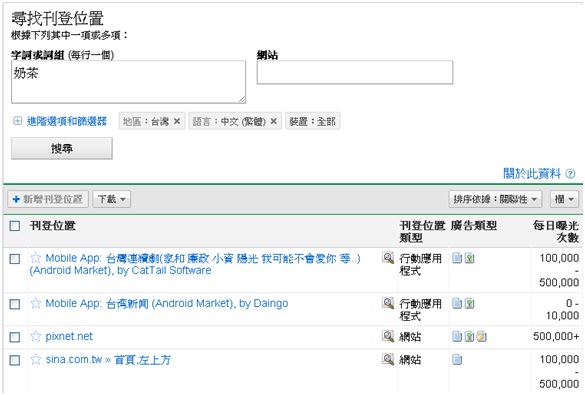Open magnifier preview for Daingo app row
The width and height of the screenshot is (585, 395).
click(x=388, y=303)
